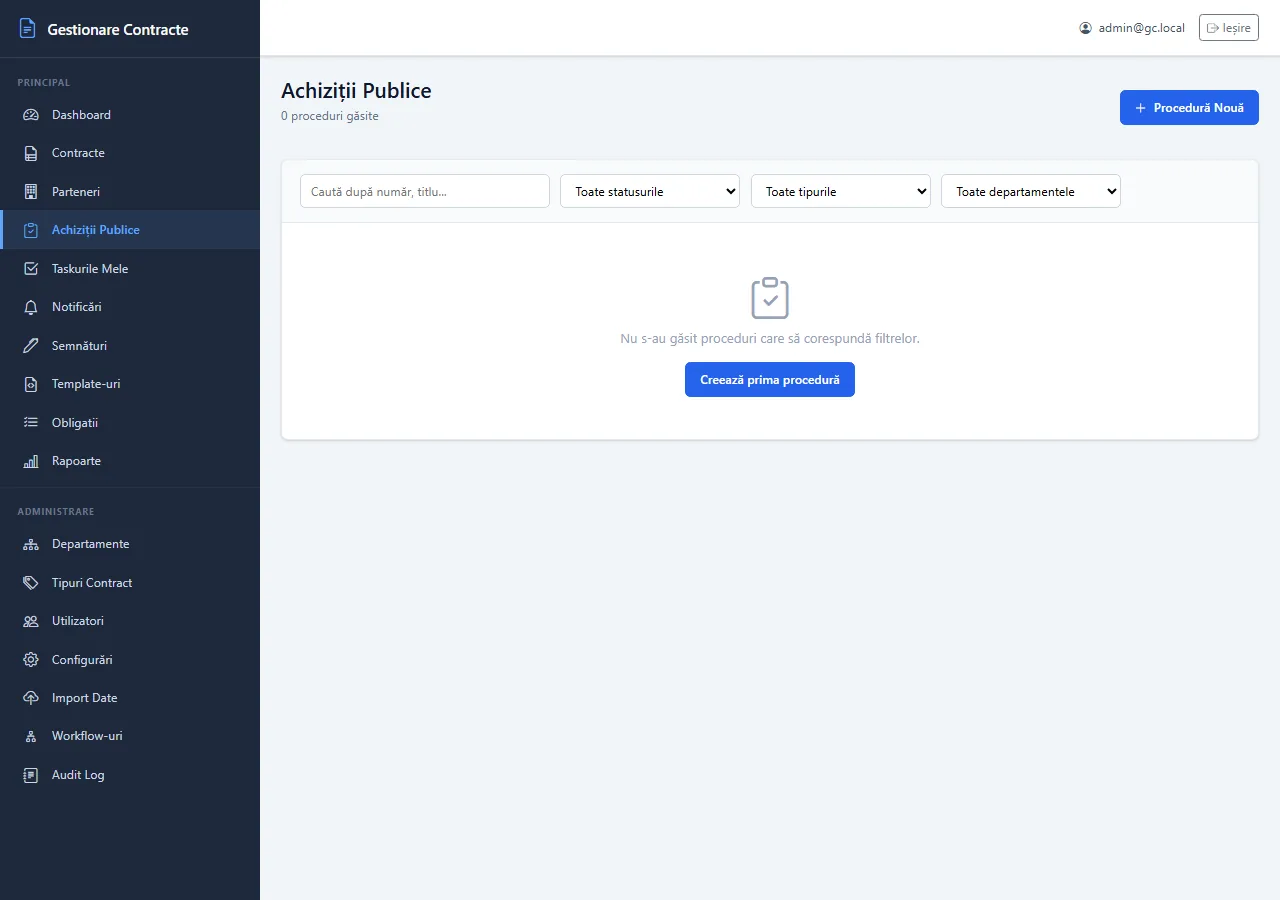Click Creează prima procedură button

click(x=770, y=380)
